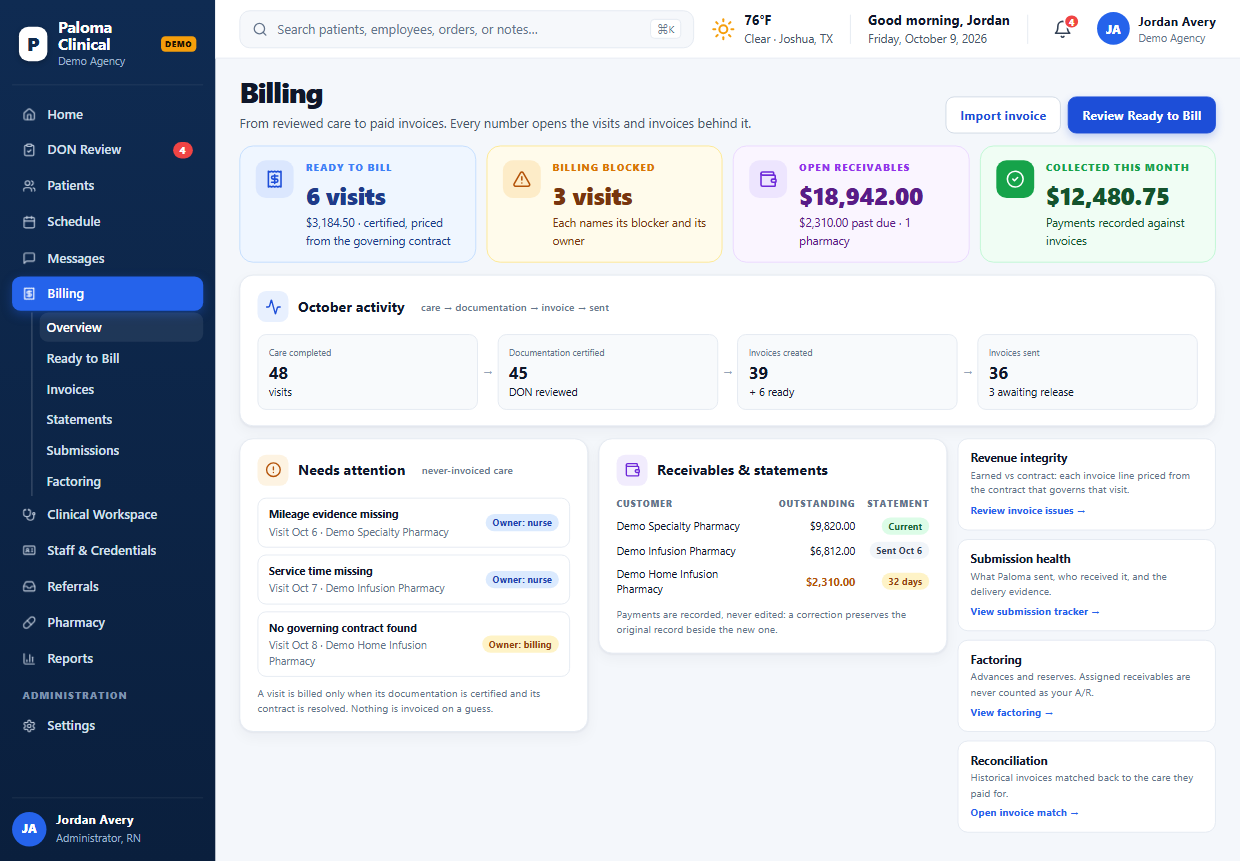The height and width of the screenshot is (861, 1240).
Task: Click the search patients input field
Action: click(466, 30)
